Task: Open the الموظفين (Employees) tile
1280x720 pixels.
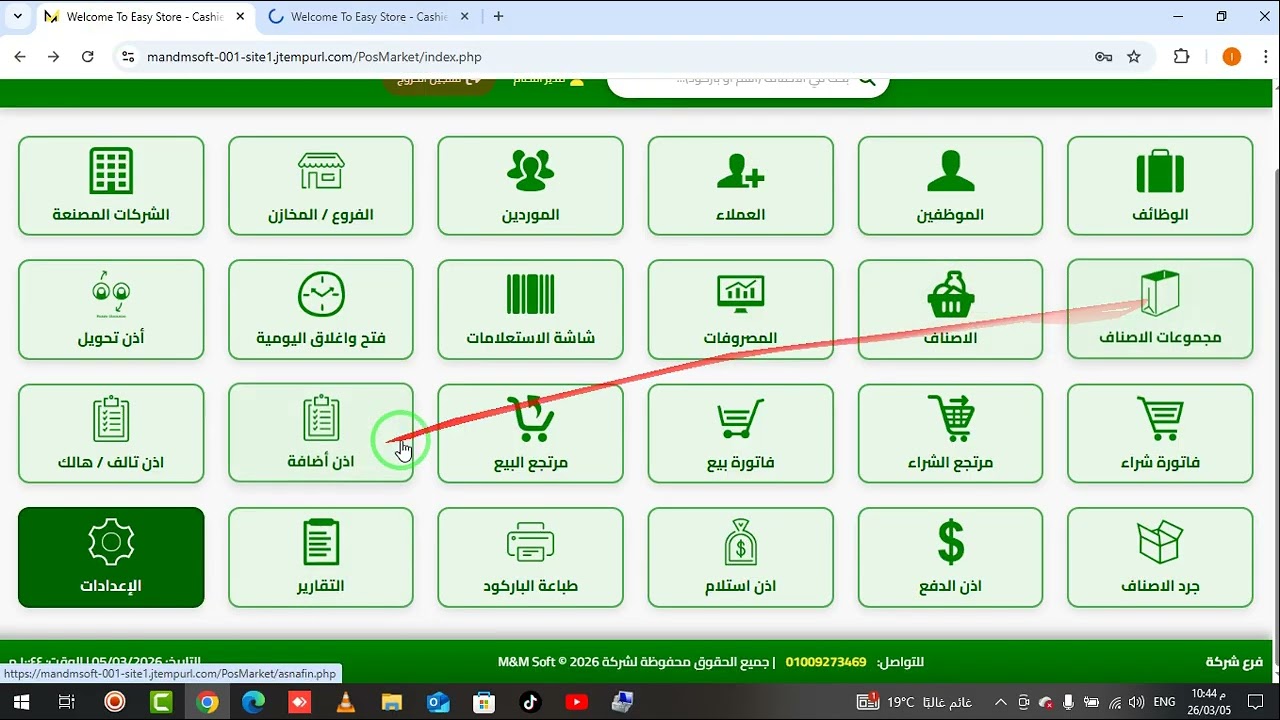Action: [950, 186]
